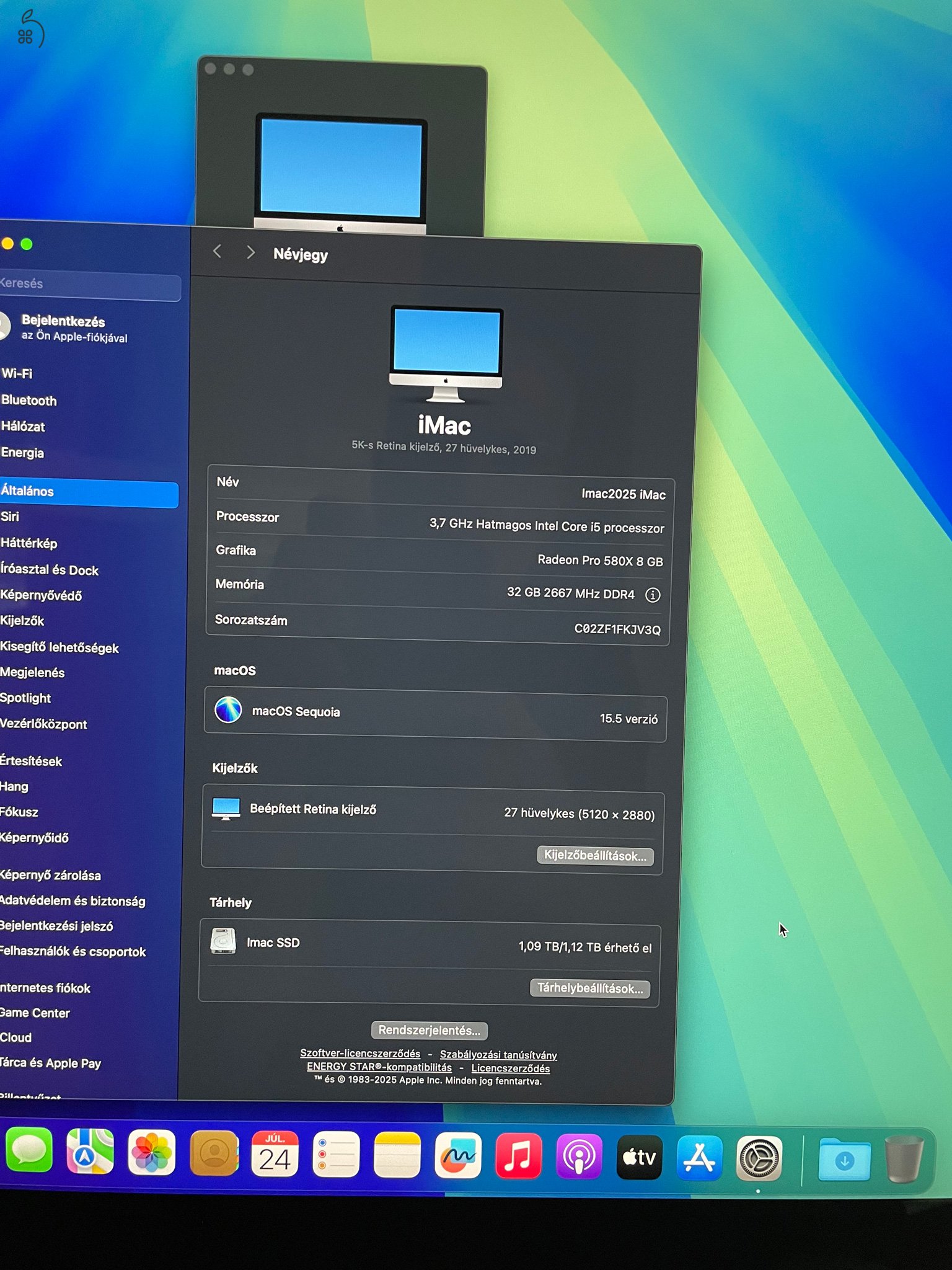Viewport: 952px width, 1270px height.
Task: Open Photos from the Dock
Action: pyautogui.click(x=151, y=1153)
